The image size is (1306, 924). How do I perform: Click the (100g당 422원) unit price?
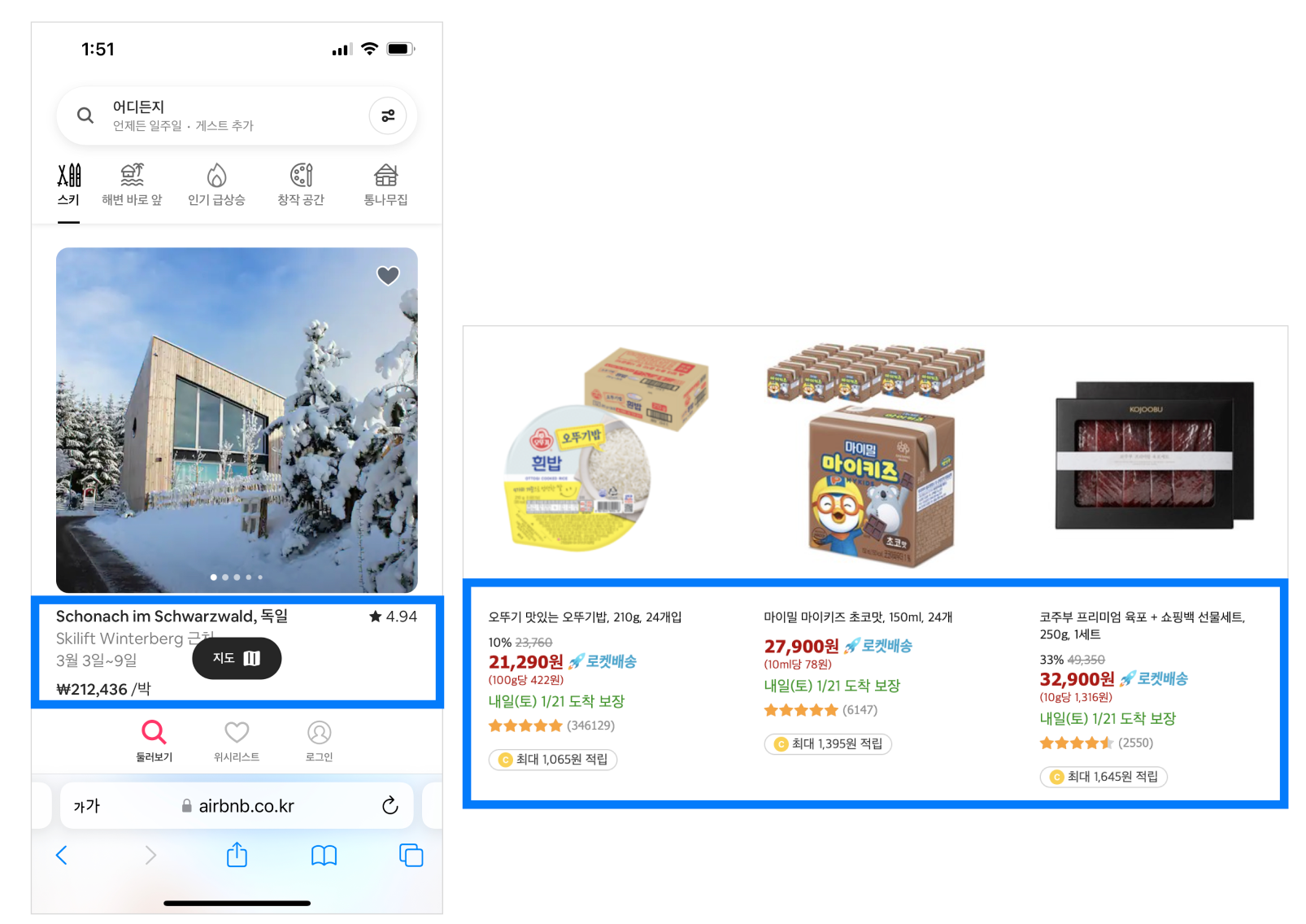point(525,680)
